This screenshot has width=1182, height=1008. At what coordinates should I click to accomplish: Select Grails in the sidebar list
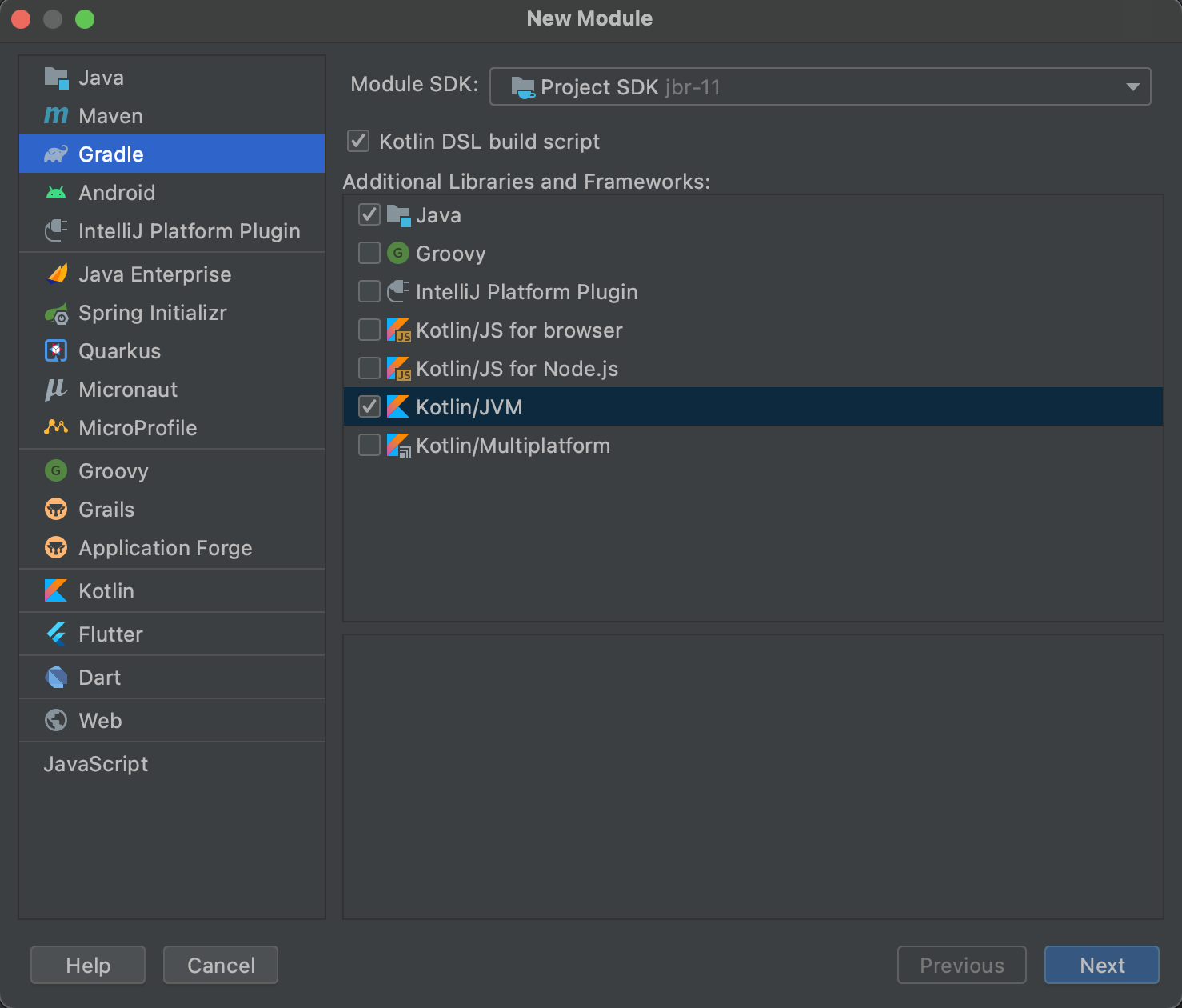pos(172,510)
